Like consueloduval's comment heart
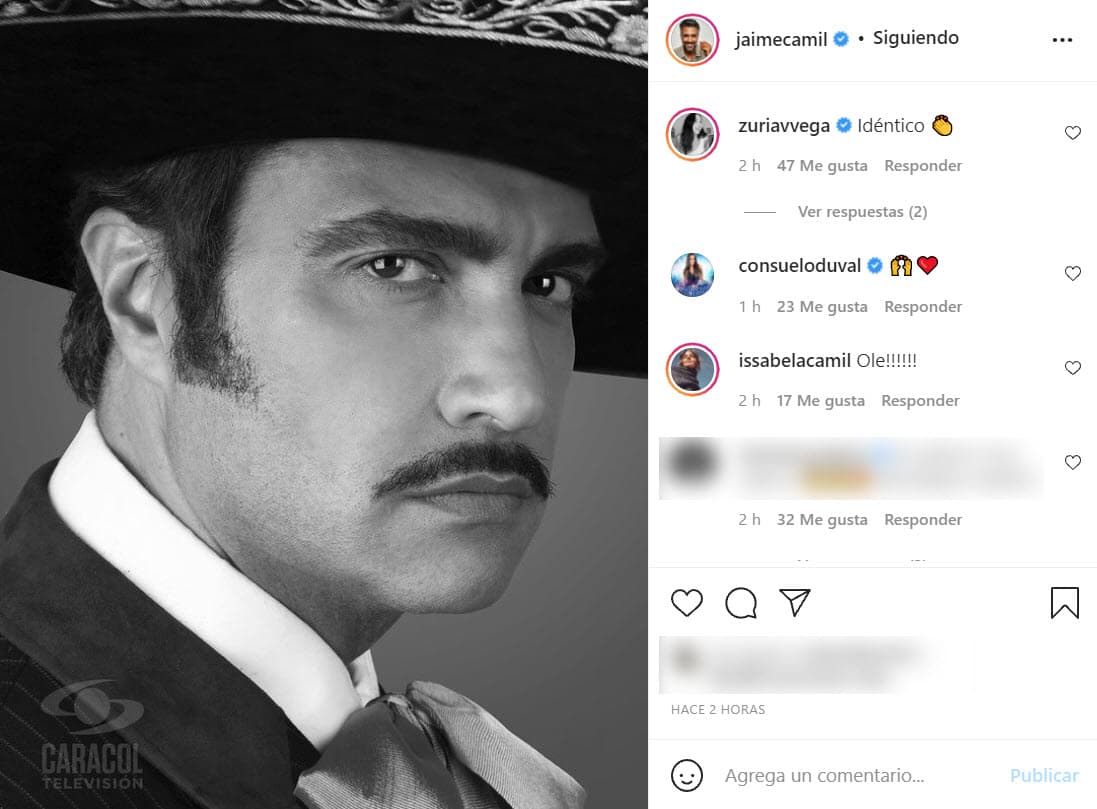 pyautogui.click(x=1072, y=273)
